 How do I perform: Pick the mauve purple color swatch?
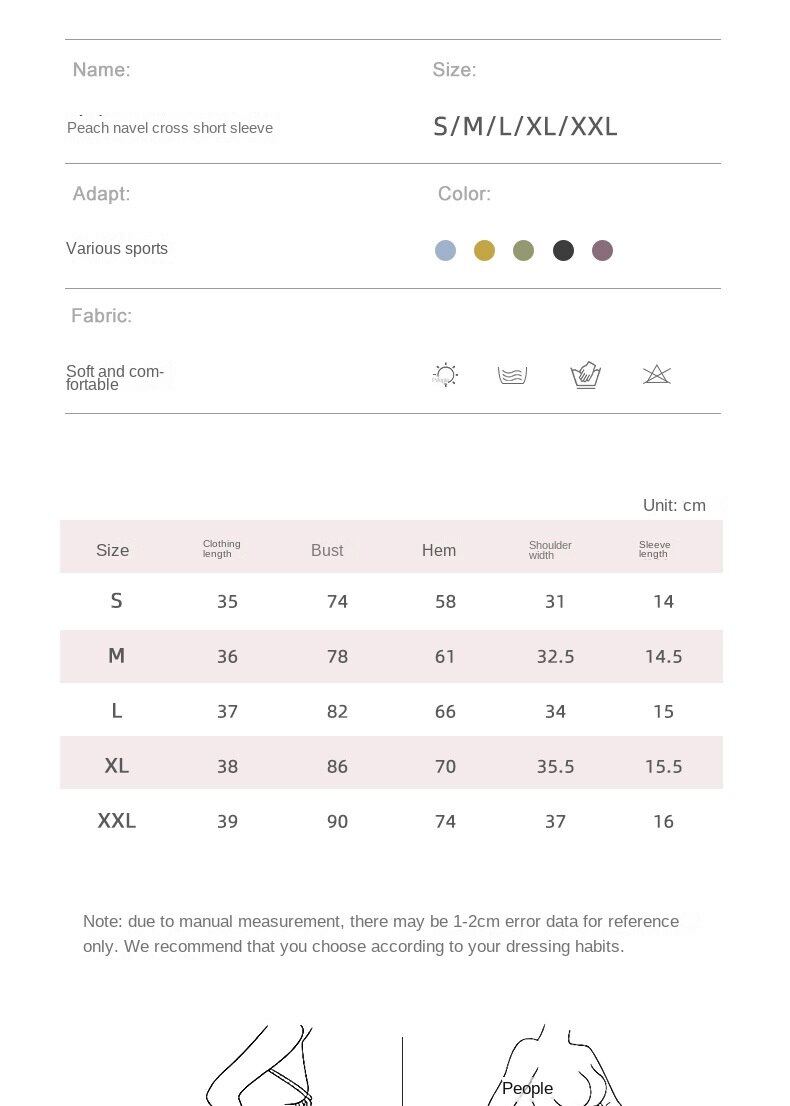[602, 250]
